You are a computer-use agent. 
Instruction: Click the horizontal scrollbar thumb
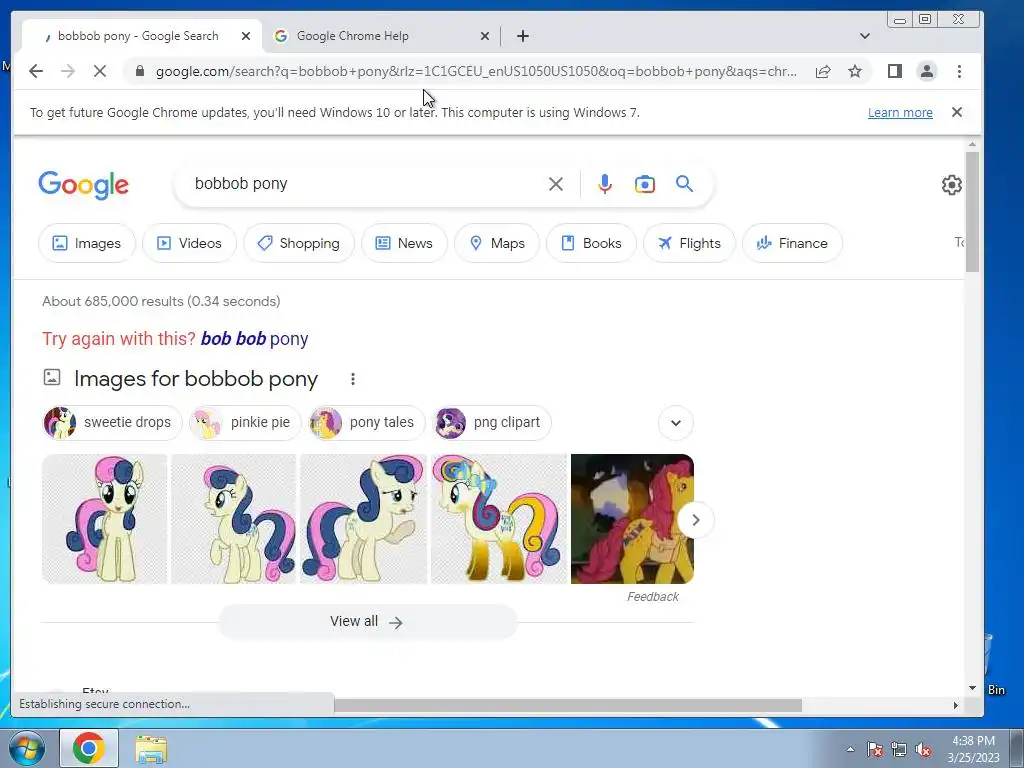click(x=568, y=705)
